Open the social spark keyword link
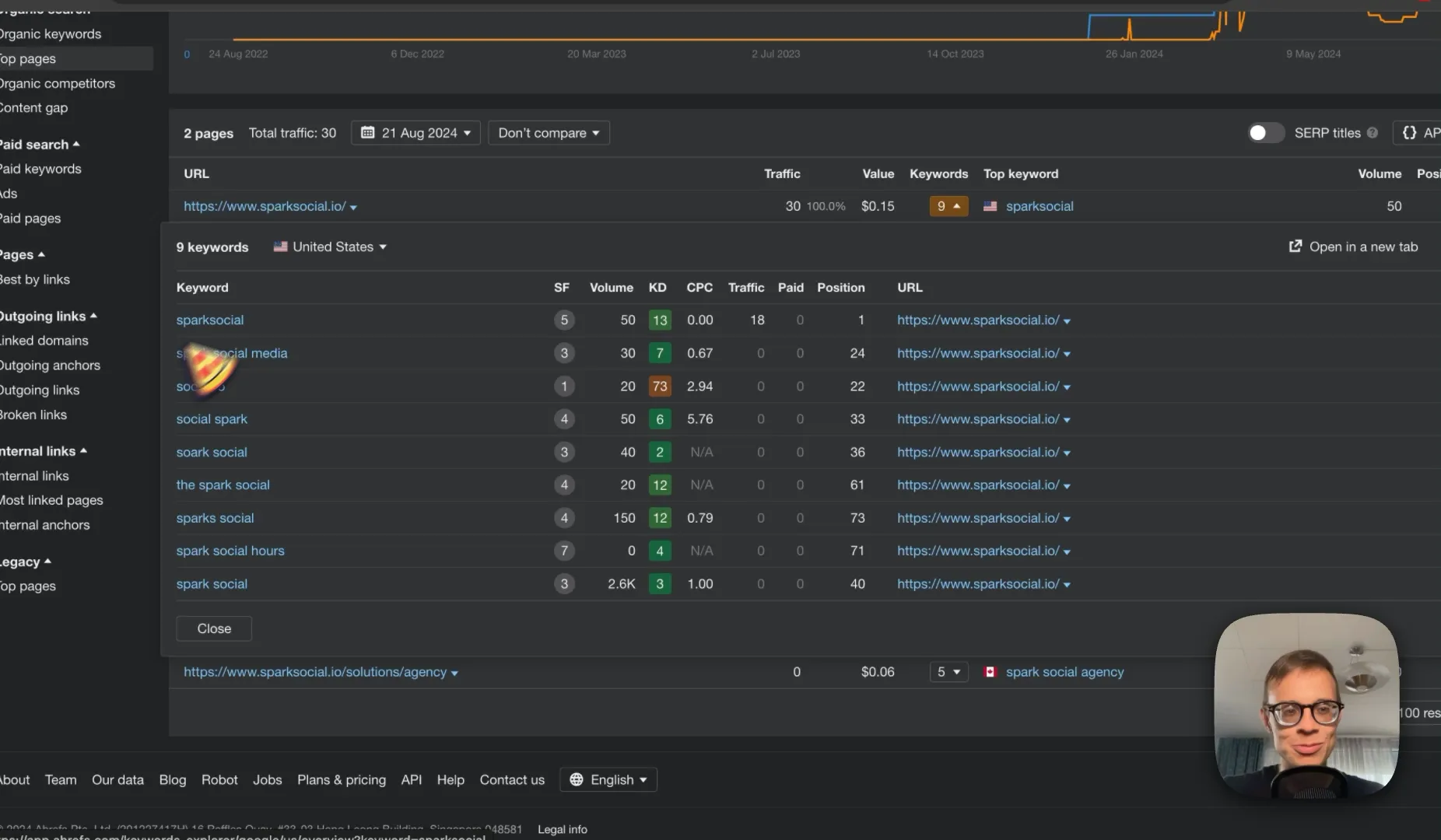 [212, 419]
